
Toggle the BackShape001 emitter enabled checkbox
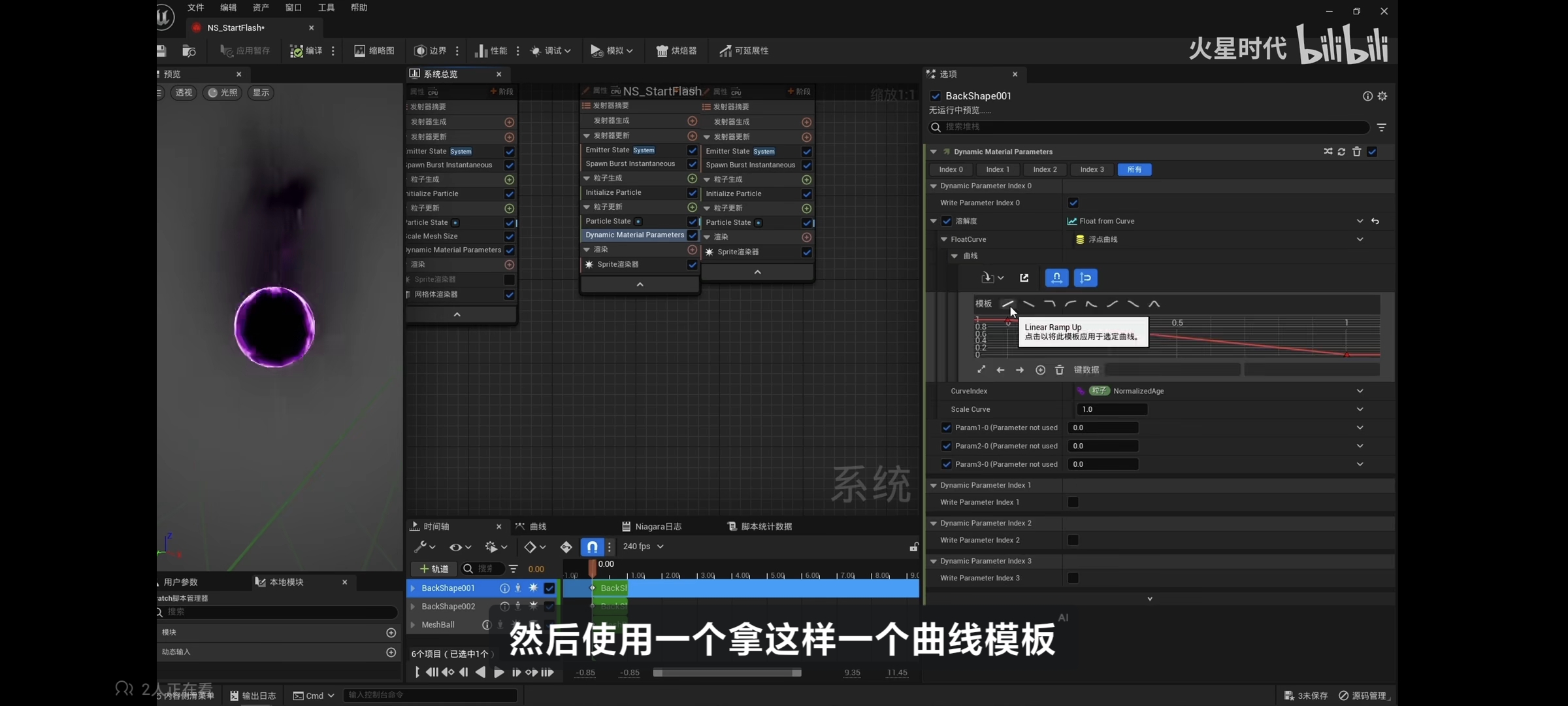pos(549,588)
